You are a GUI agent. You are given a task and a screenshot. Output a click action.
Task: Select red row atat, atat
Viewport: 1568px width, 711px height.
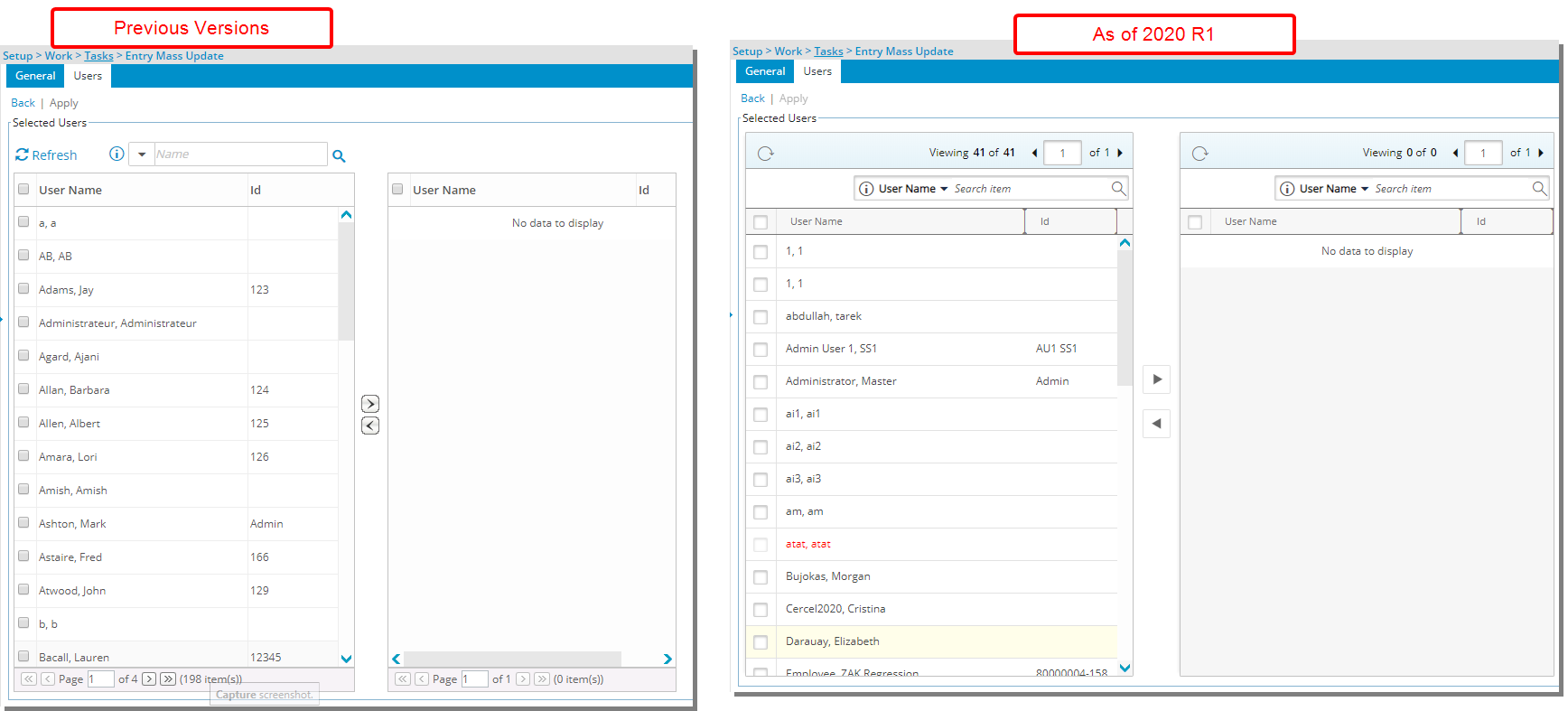point(932,544)
